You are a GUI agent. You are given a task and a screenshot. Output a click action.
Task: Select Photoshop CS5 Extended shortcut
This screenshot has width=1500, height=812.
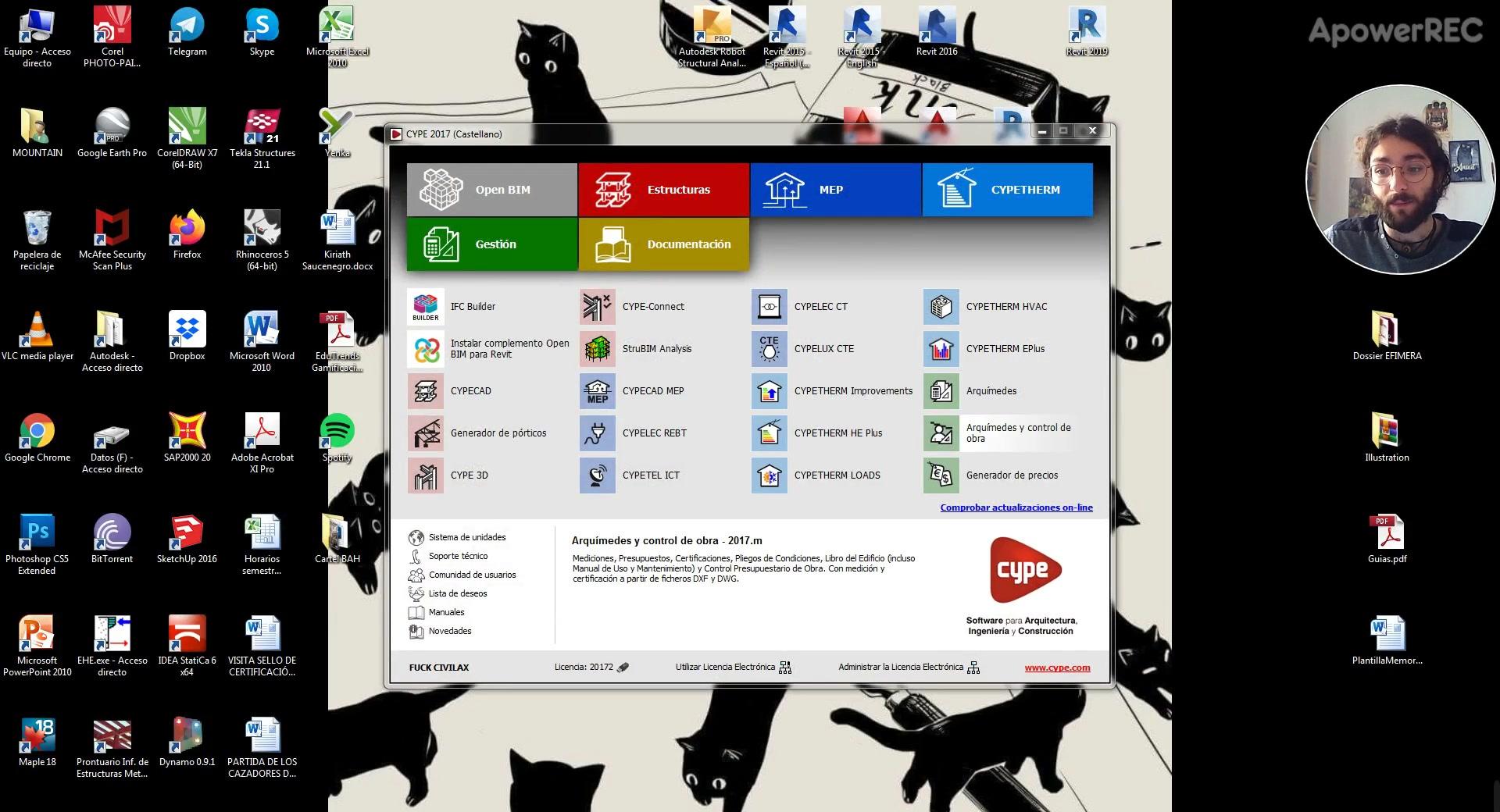[x=37, y=546]
